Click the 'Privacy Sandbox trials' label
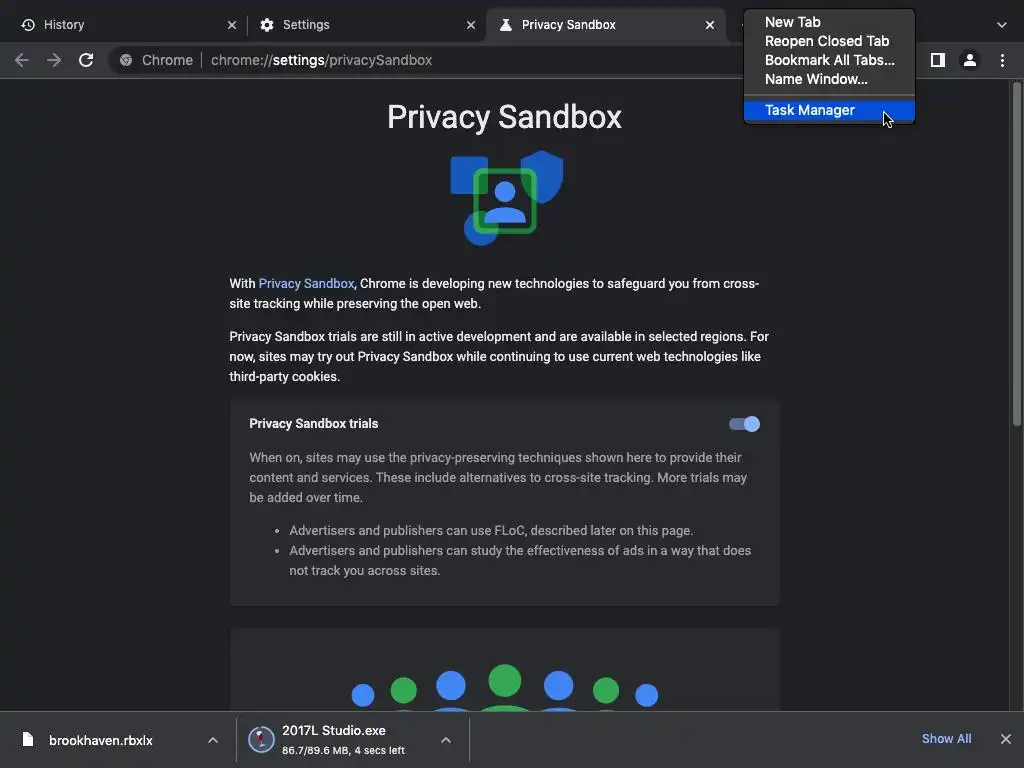This screenshot has height=768, width=1024. click(x=313, y=424)
